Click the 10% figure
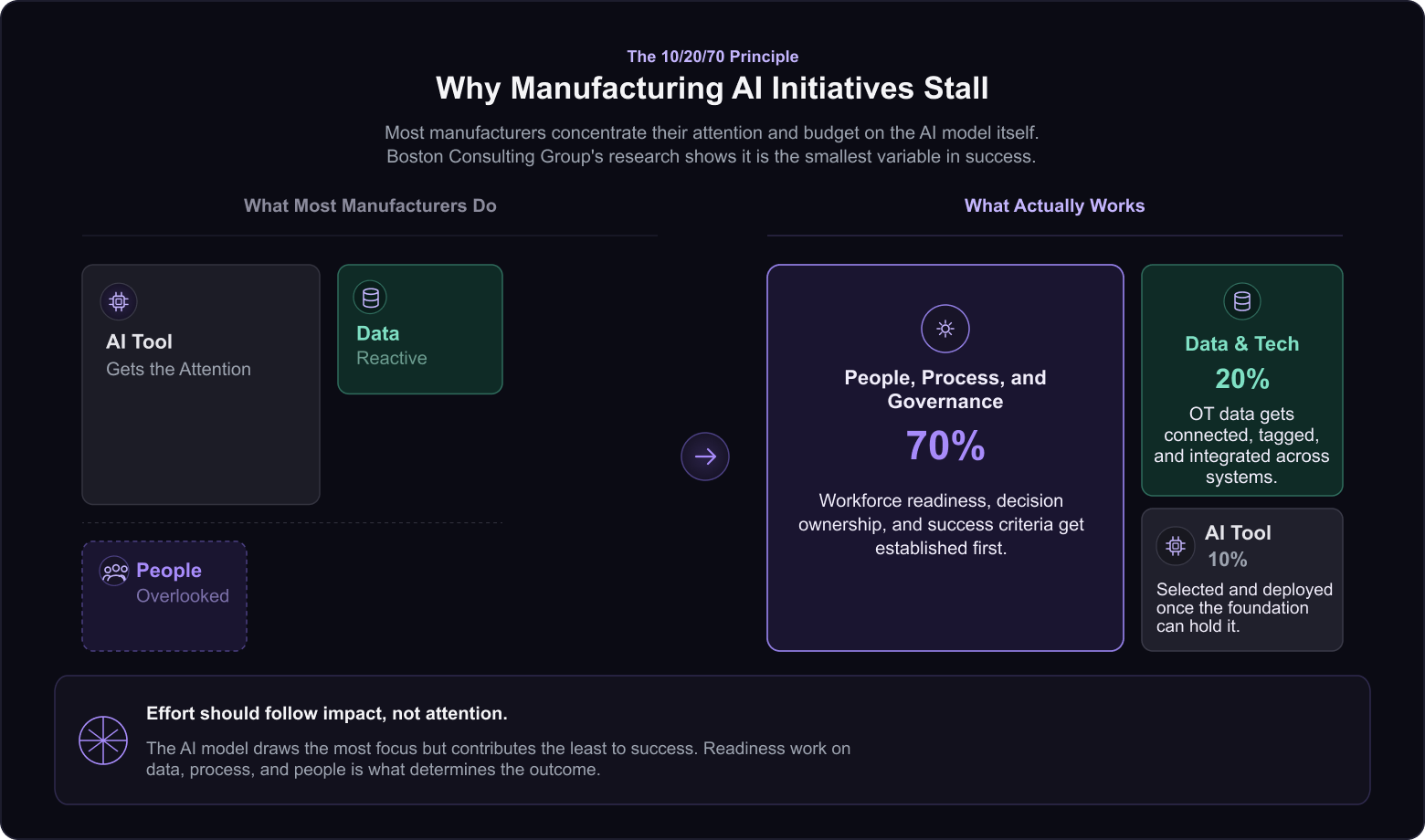 click(1227, 560)
